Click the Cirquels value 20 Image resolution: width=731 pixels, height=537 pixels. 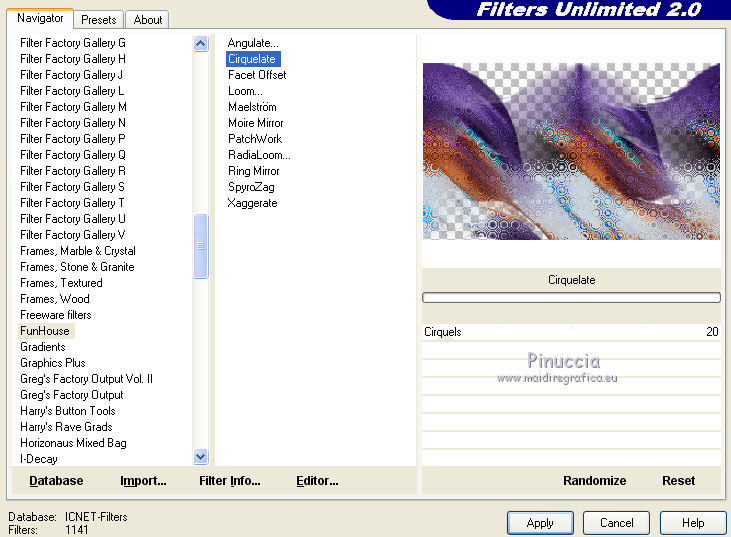click(712, 332)
